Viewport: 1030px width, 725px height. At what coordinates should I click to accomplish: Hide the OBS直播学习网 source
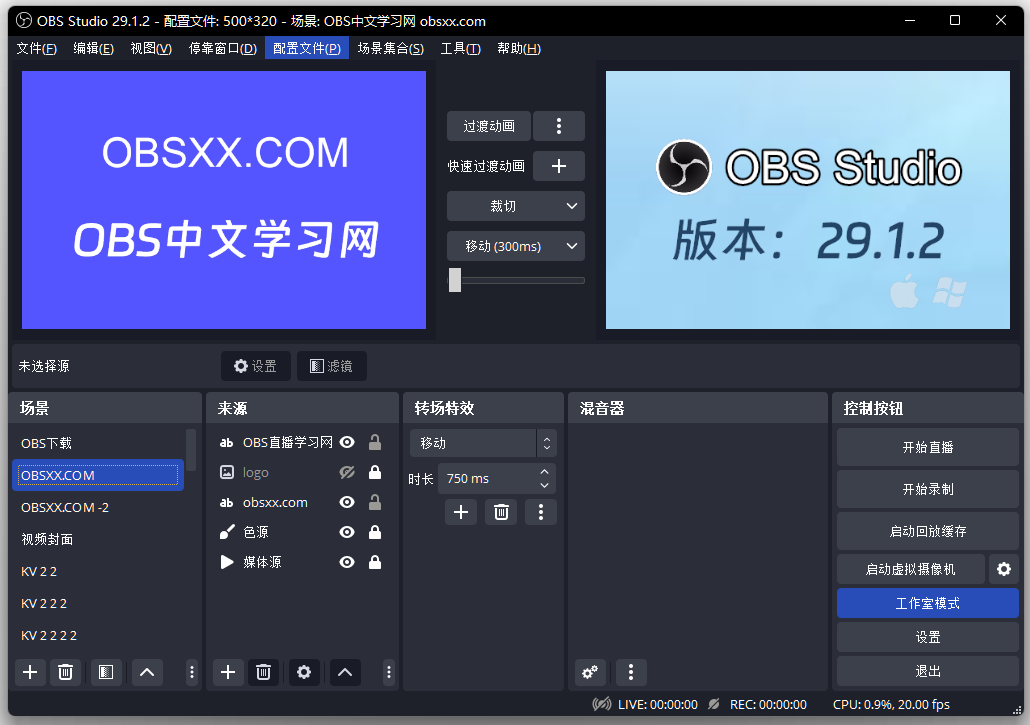[x=347, y=443]
